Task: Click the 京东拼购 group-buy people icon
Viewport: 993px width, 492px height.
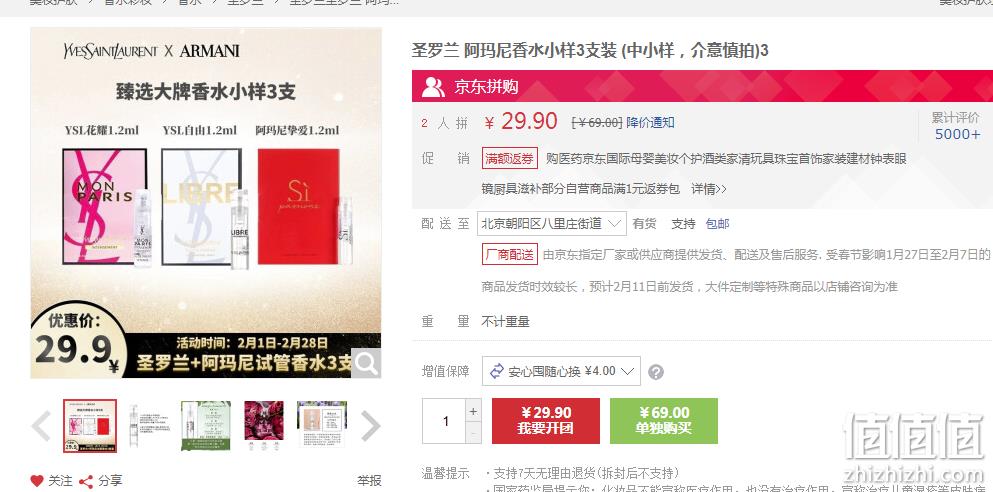Action: (x=433, y=86)
